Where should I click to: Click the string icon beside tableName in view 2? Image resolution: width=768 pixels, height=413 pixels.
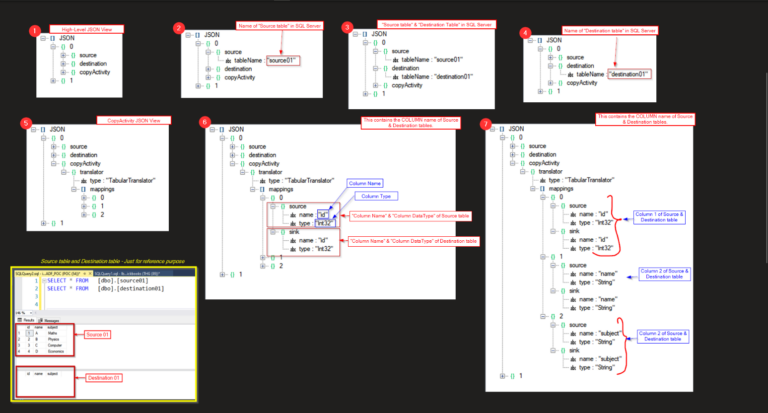[228, 61]
